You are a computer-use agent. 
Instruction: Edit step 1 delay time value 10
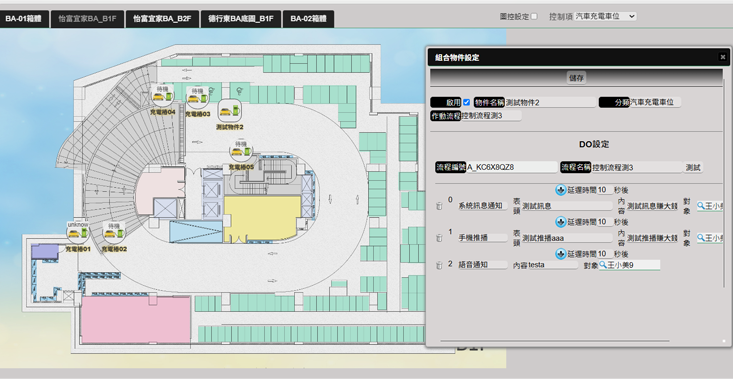[x=604, y=222]
